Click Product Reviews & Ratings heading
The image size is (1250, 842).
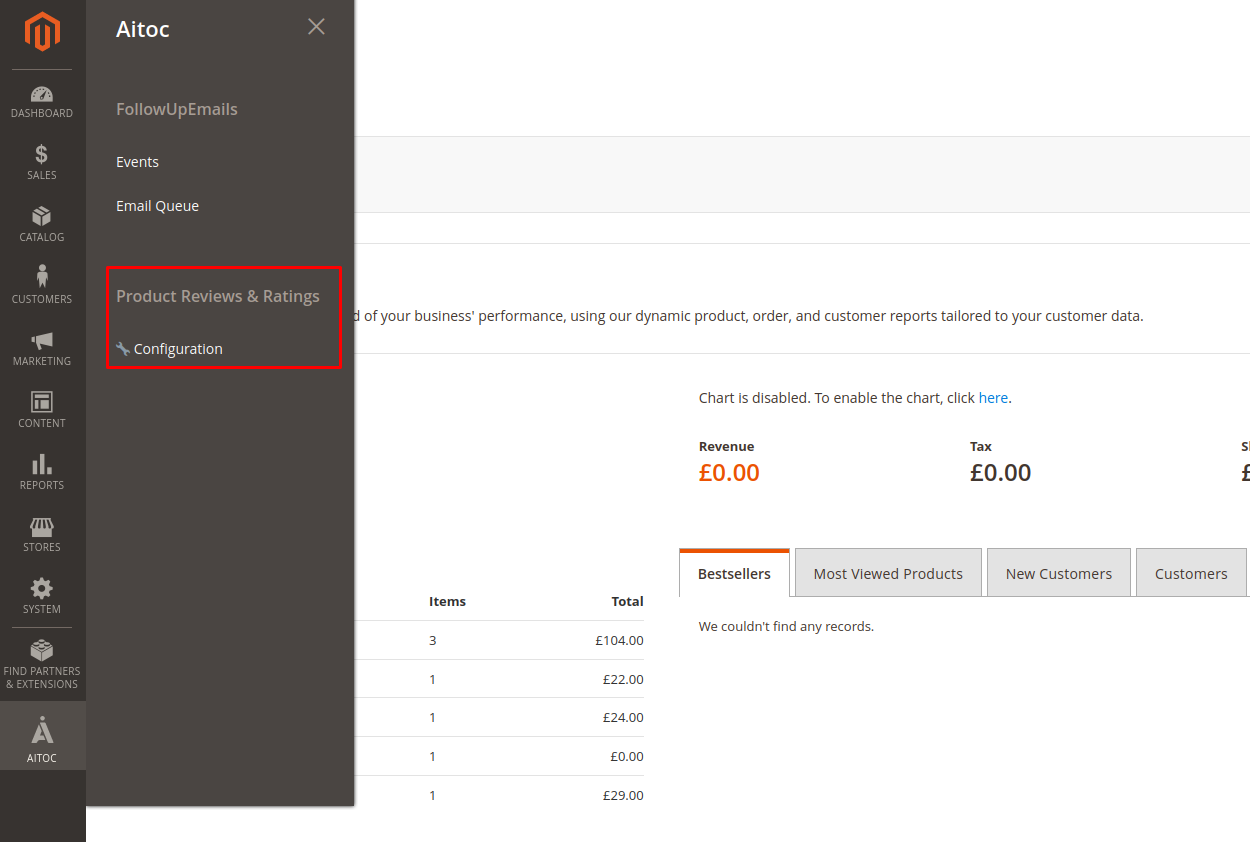(x=218, y=296)
